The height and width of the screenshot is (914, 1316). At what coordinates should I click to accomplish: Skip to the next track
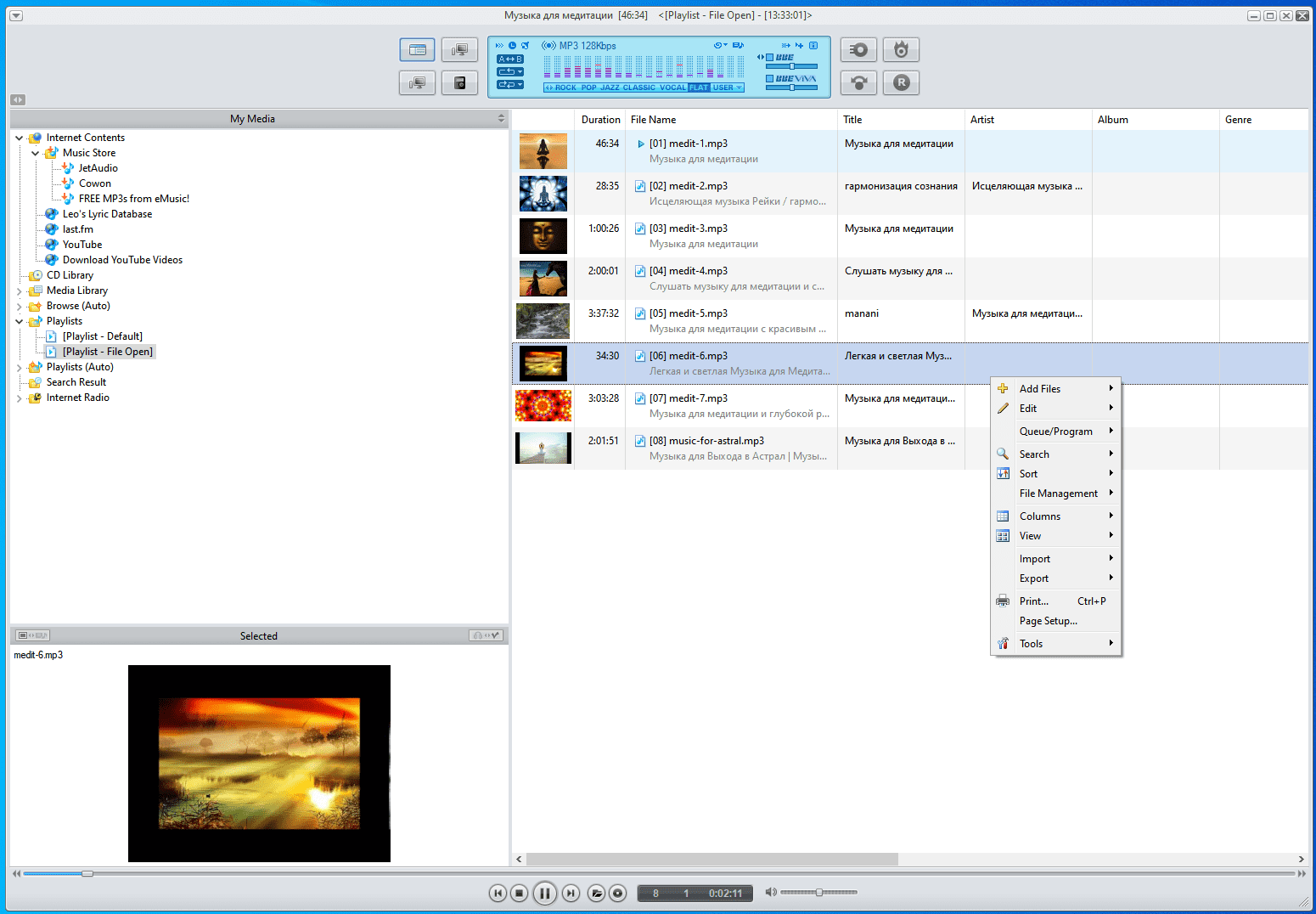point(571,893)
